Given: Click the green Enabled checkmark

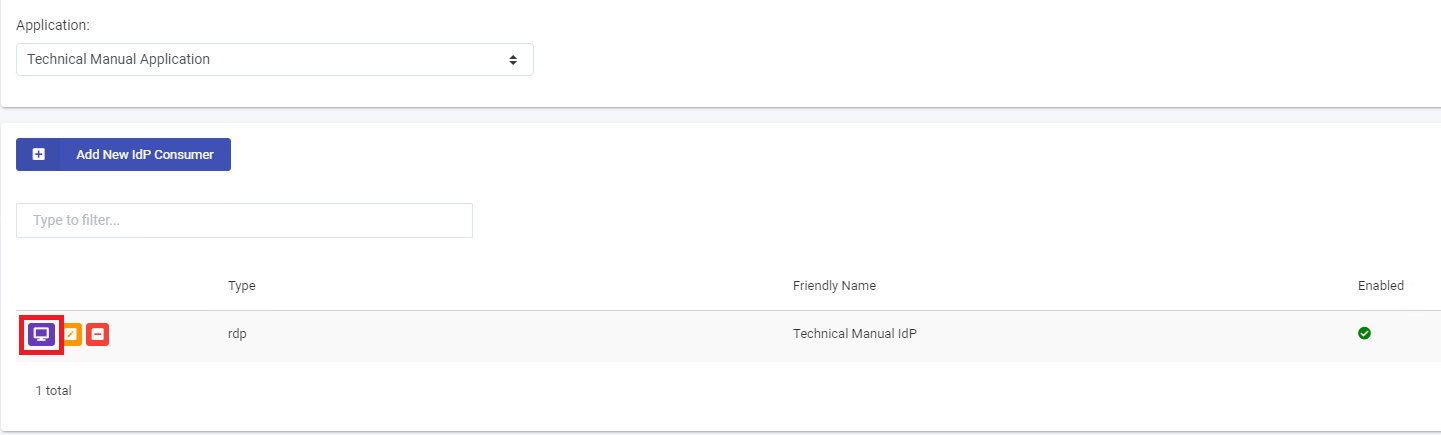Looking at the screenshot, I should (1364, 333).
